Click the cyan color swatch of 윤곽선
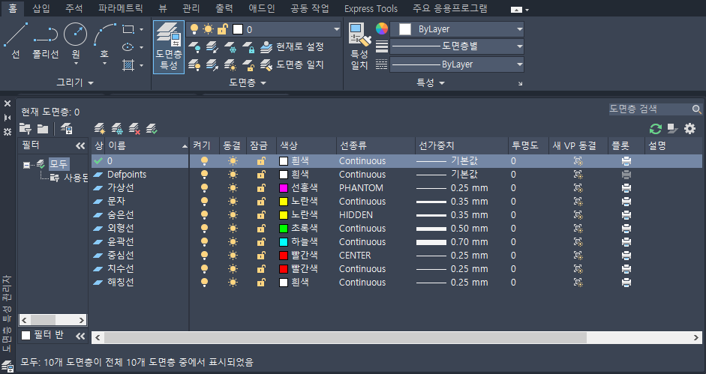 click(283, 242)
